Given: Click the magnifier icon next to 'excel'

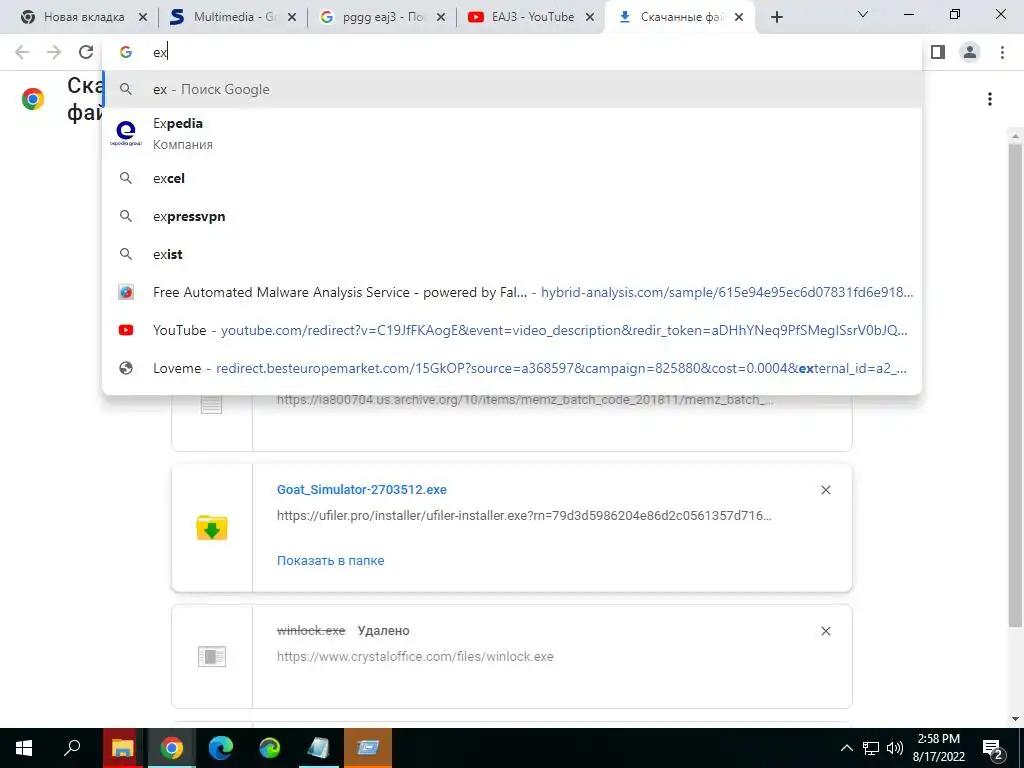Looking at the screenshot, I should tap(126, 178).
